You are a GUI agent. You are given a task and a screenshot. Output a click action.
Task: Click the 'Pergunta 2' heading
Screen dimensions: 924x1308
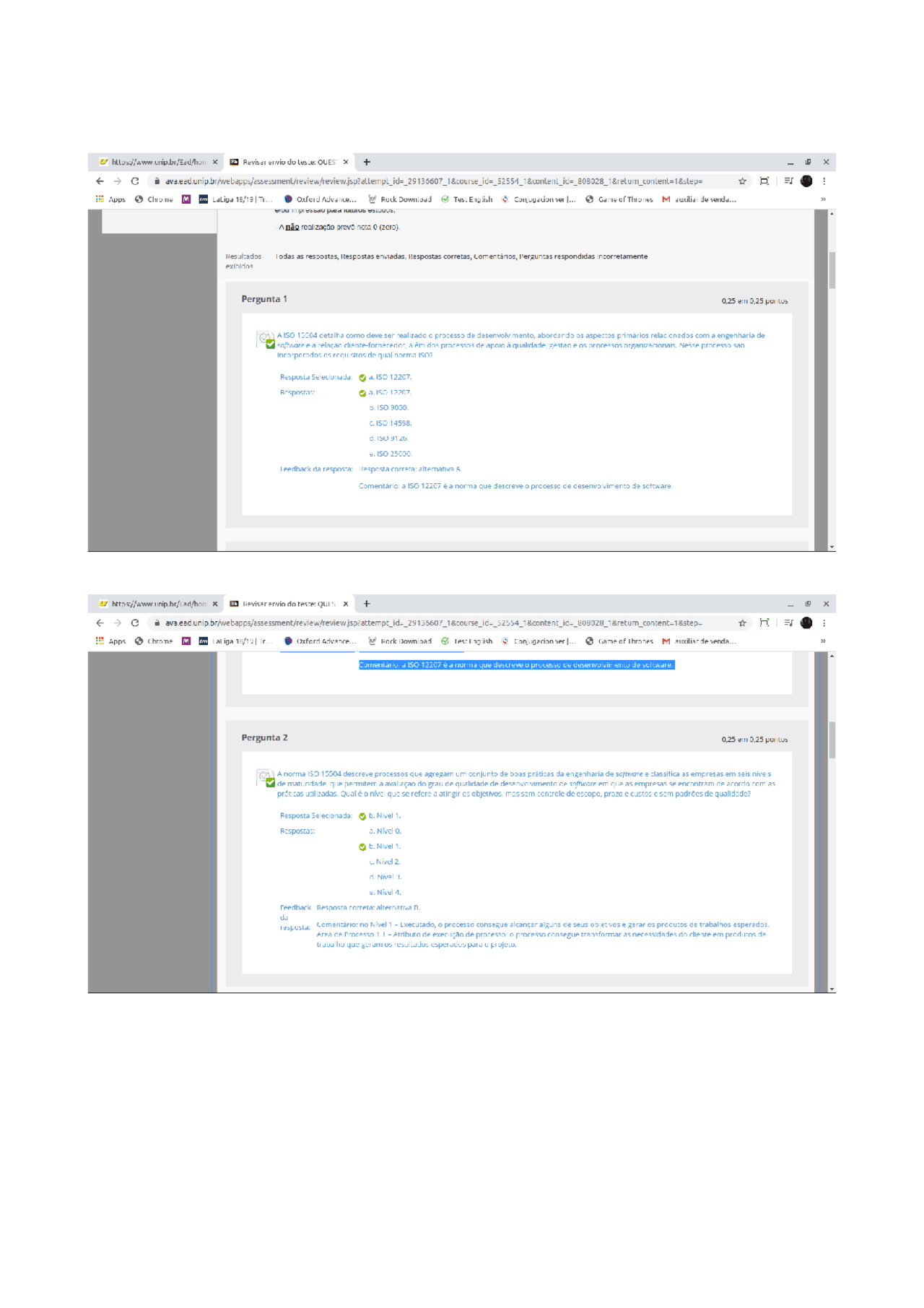[264, 737]
